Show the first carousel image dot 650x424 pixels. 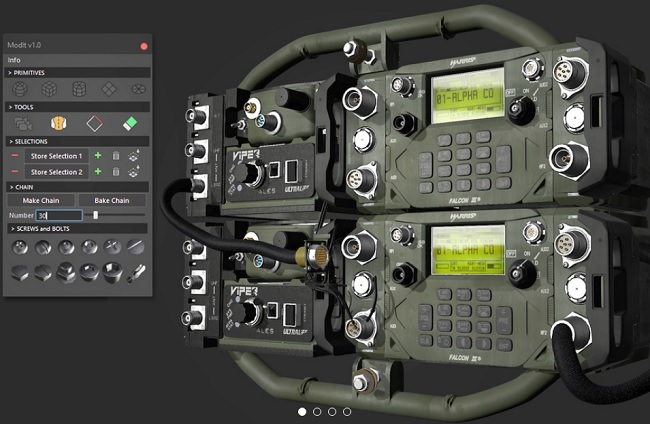(302, 412)
